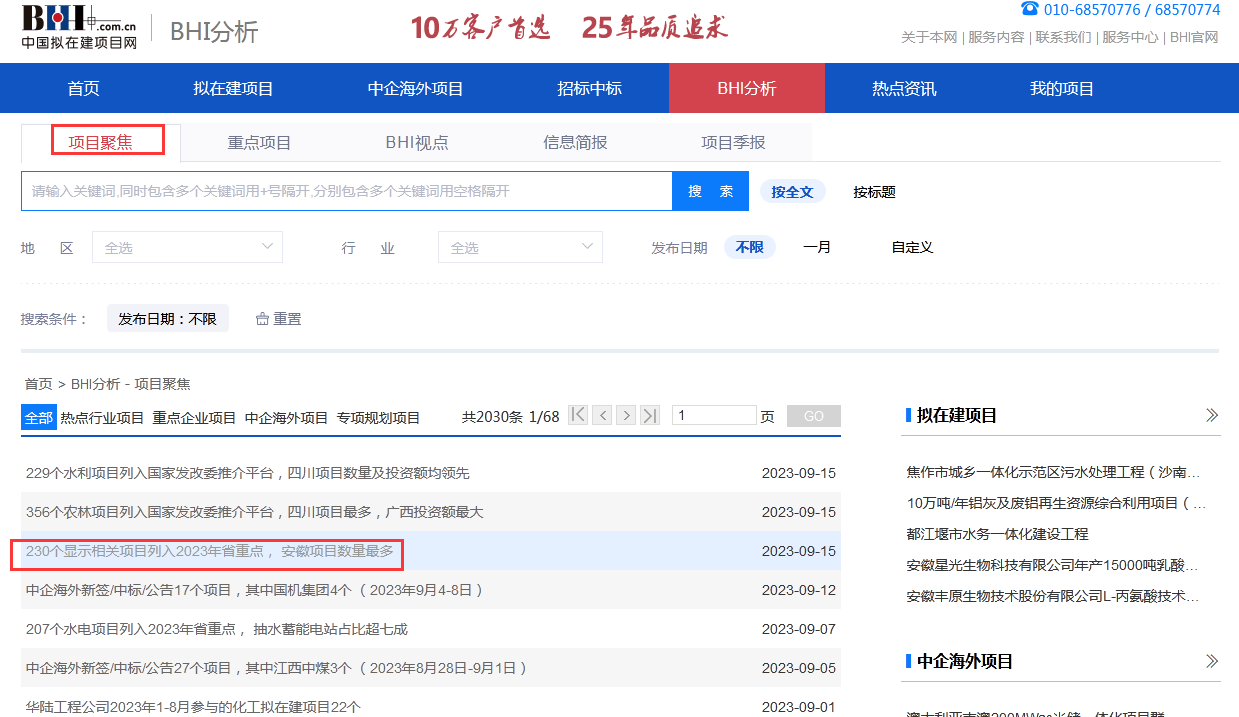Select 按全文 search mode
The width and height of the screenshot is (1239, 717).
792,192
